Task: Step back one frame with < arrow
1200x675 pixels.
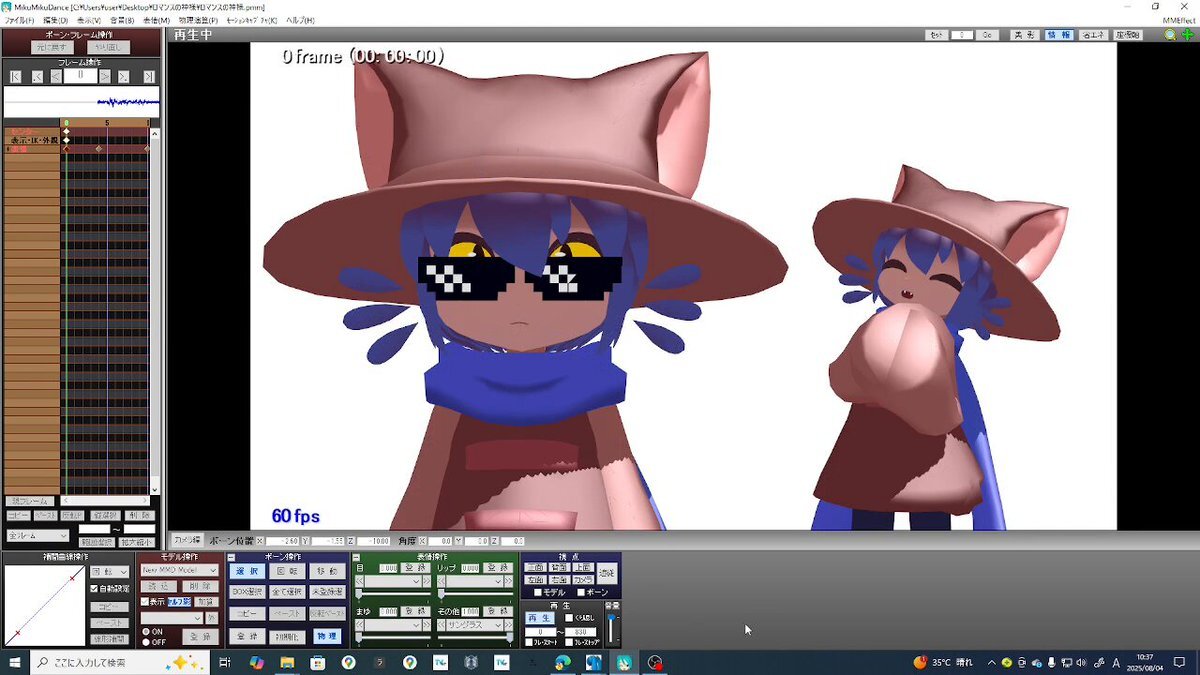Action: (56, 76)
